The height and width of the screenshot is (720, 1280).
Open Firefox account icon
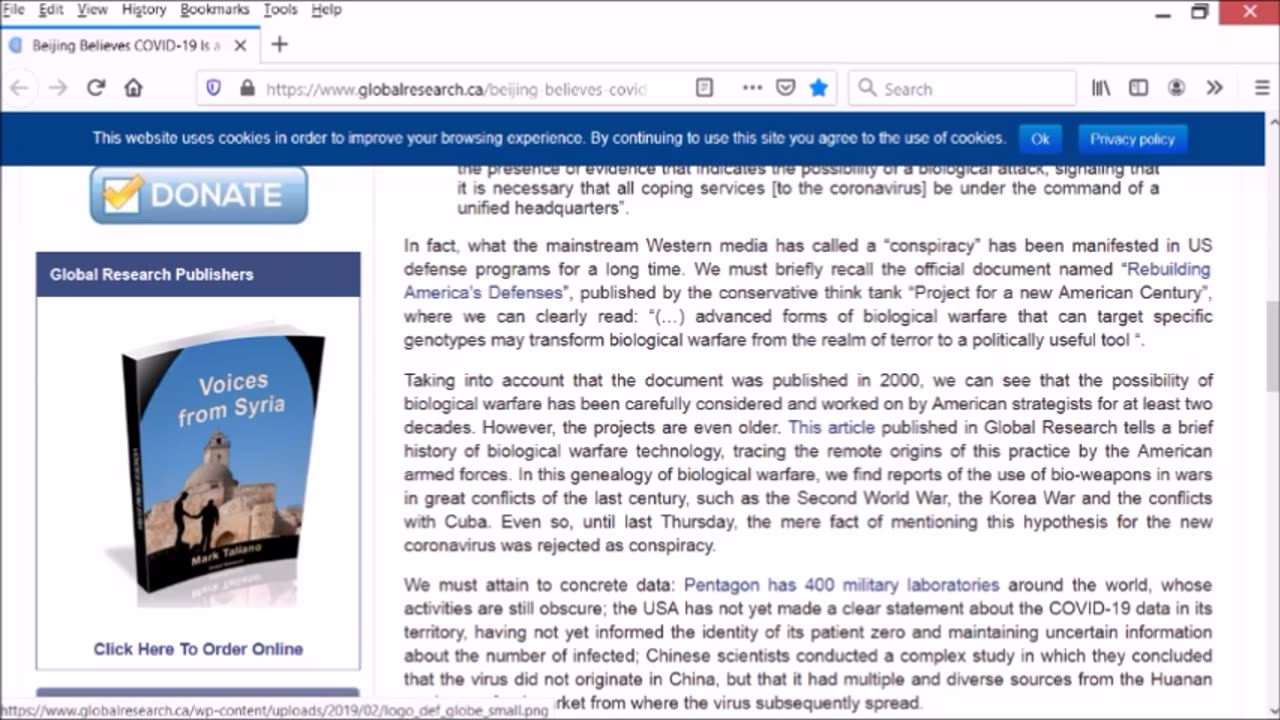coord(1176,88)
